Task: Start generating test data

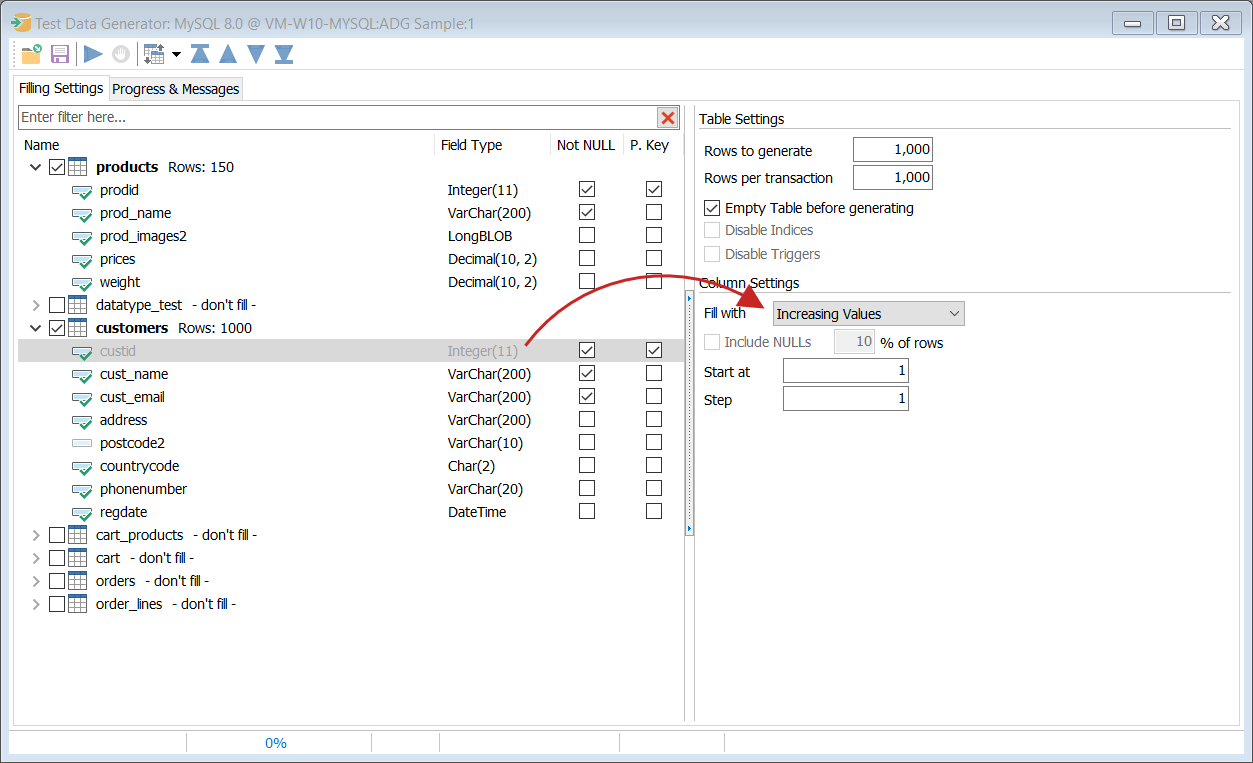Action: [x=90, y=54]
